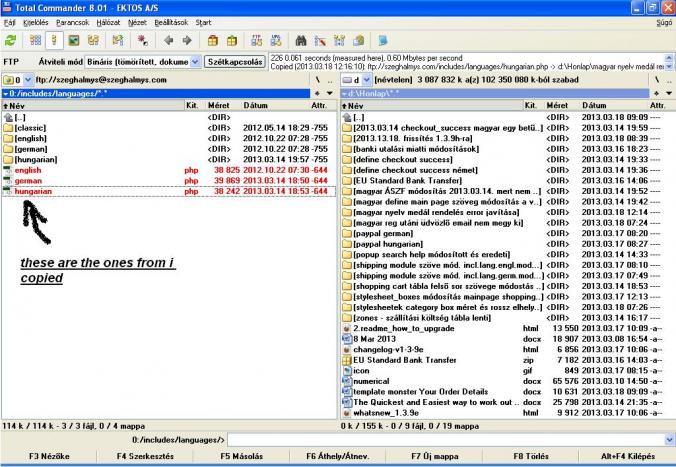Image resolution: width=676 pixels, height=467 pixels.
Task: Click the red star toolbar icon
Action: click(142, 41)
